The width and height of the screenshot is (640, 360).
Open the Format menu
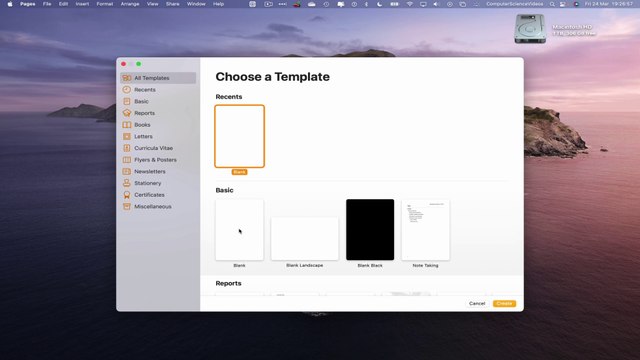104,4
